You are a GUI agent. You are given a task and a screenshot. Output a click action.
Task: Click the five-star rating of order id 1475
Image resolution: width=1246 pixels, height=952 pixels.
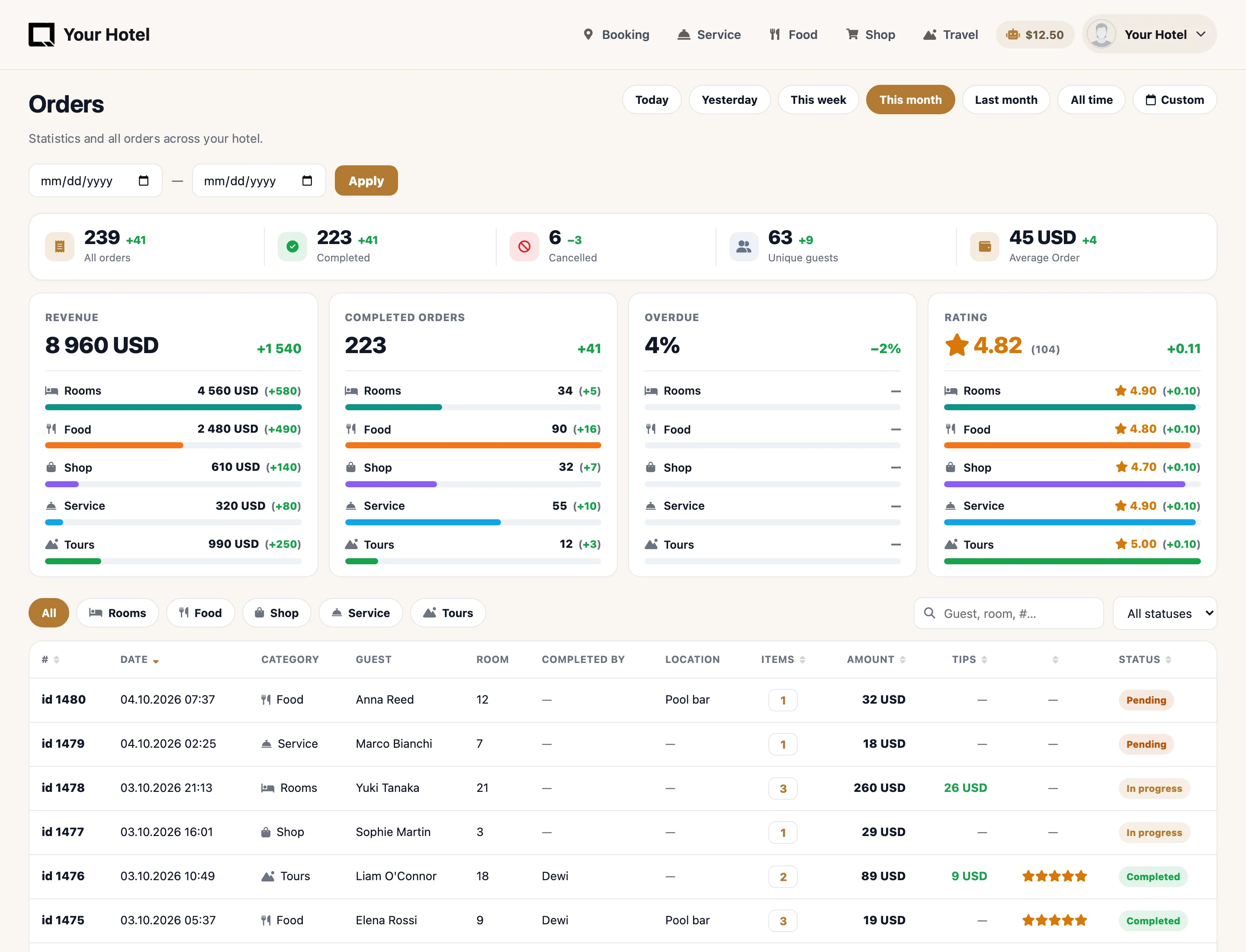pyautogui.click(x=1054, y=920)
